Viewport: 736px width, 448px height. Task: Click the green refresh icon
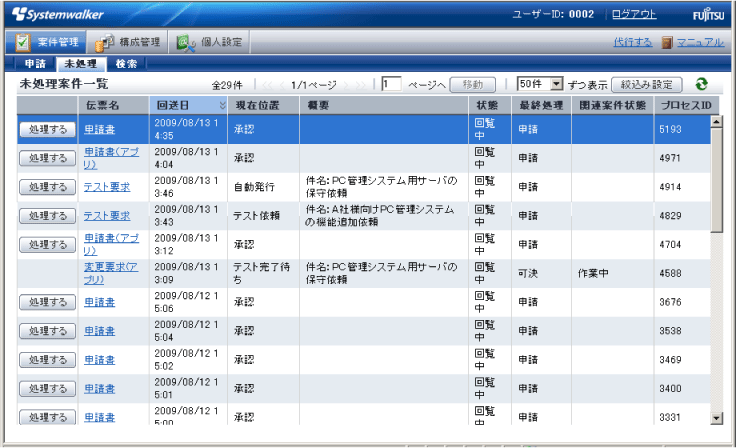pyautogui.click(x=702, y=85)
